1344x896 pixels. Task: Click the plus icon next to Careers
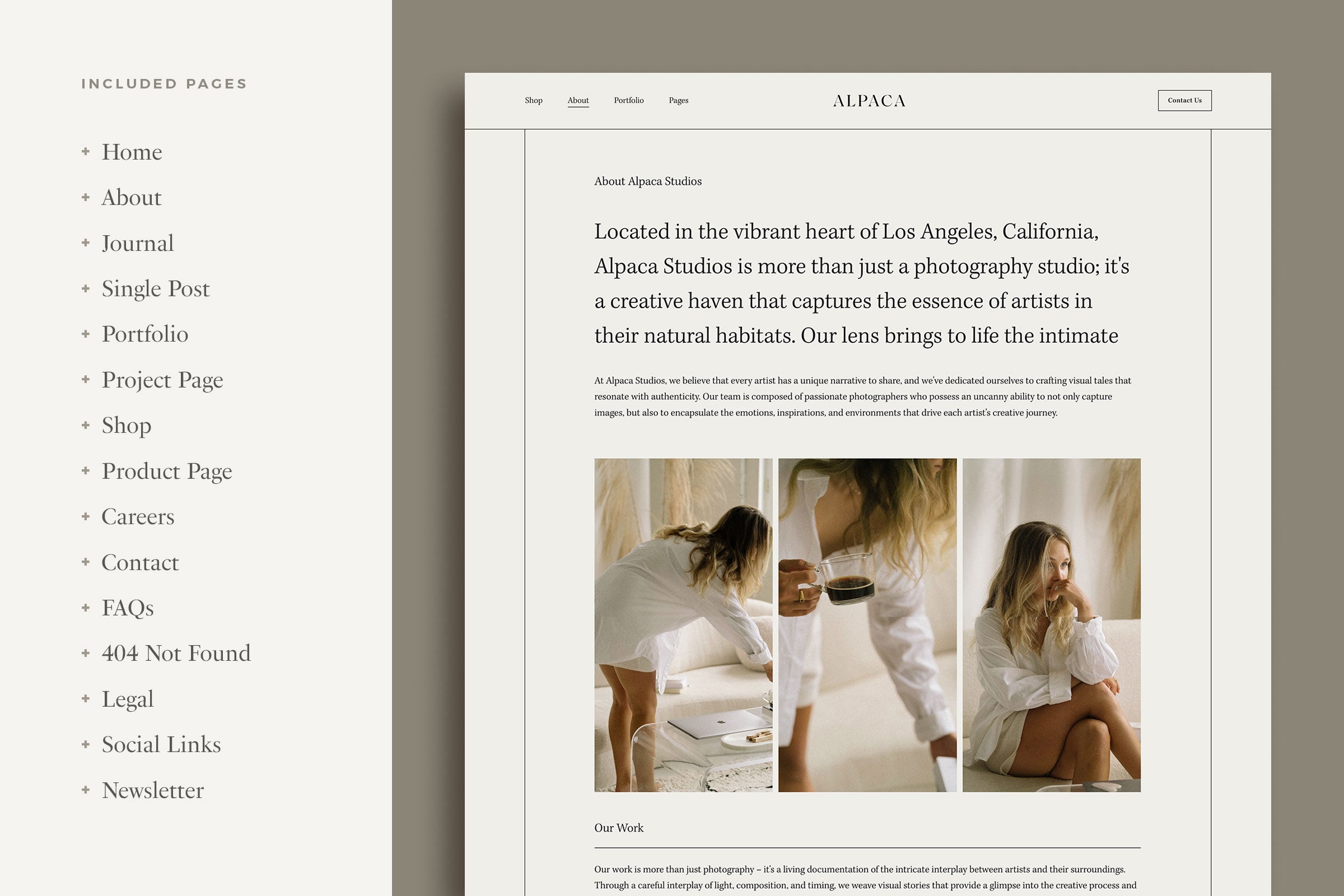click(86, 516)
